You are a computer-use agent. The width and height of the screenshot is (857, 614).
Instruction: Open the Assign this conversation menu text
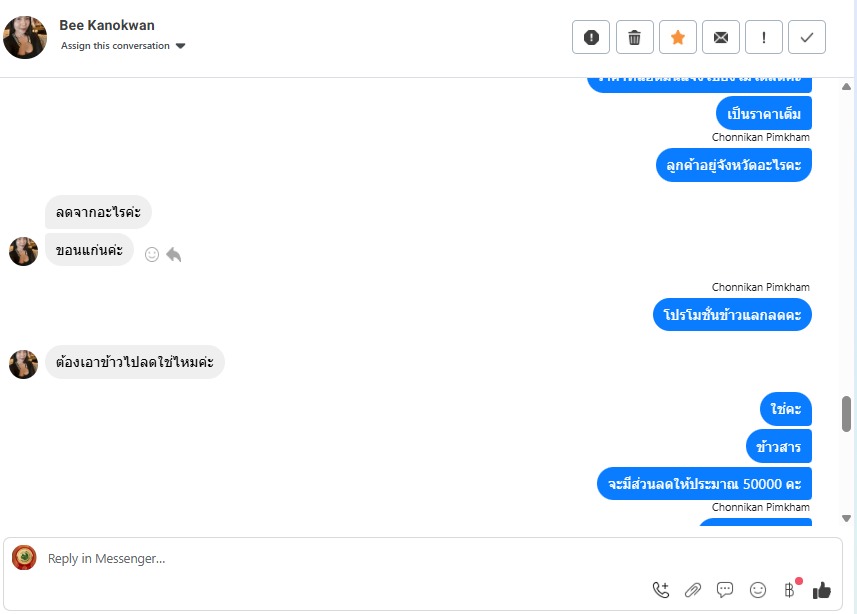pyautogui.click(x=115, y=46)
